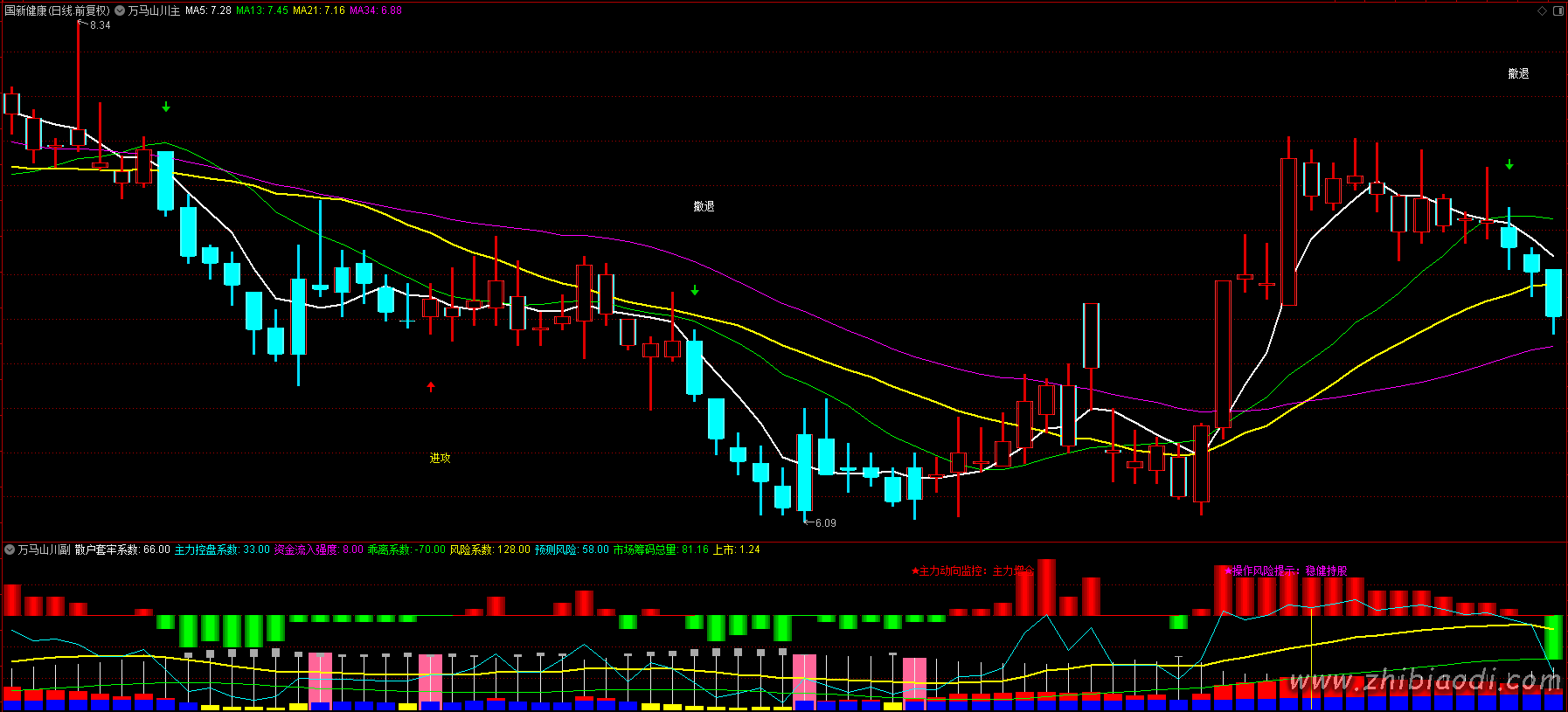Click 风险系数: 128.00 value
Viewport: 1568px width, 712px height.
pyautogui.click(x=490, y=550)
